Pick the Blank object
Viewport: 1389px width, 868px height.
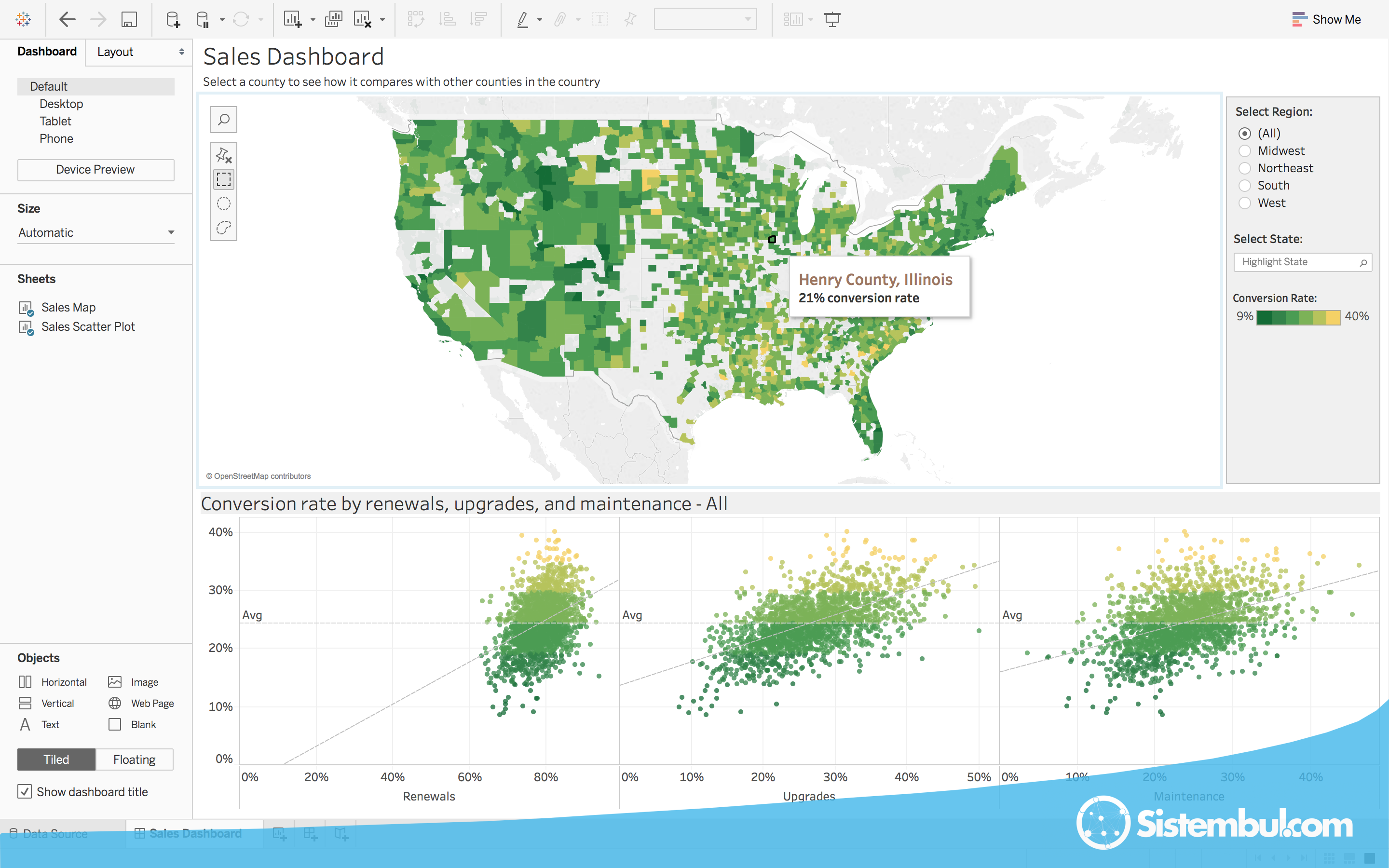(x=132, y=724)
